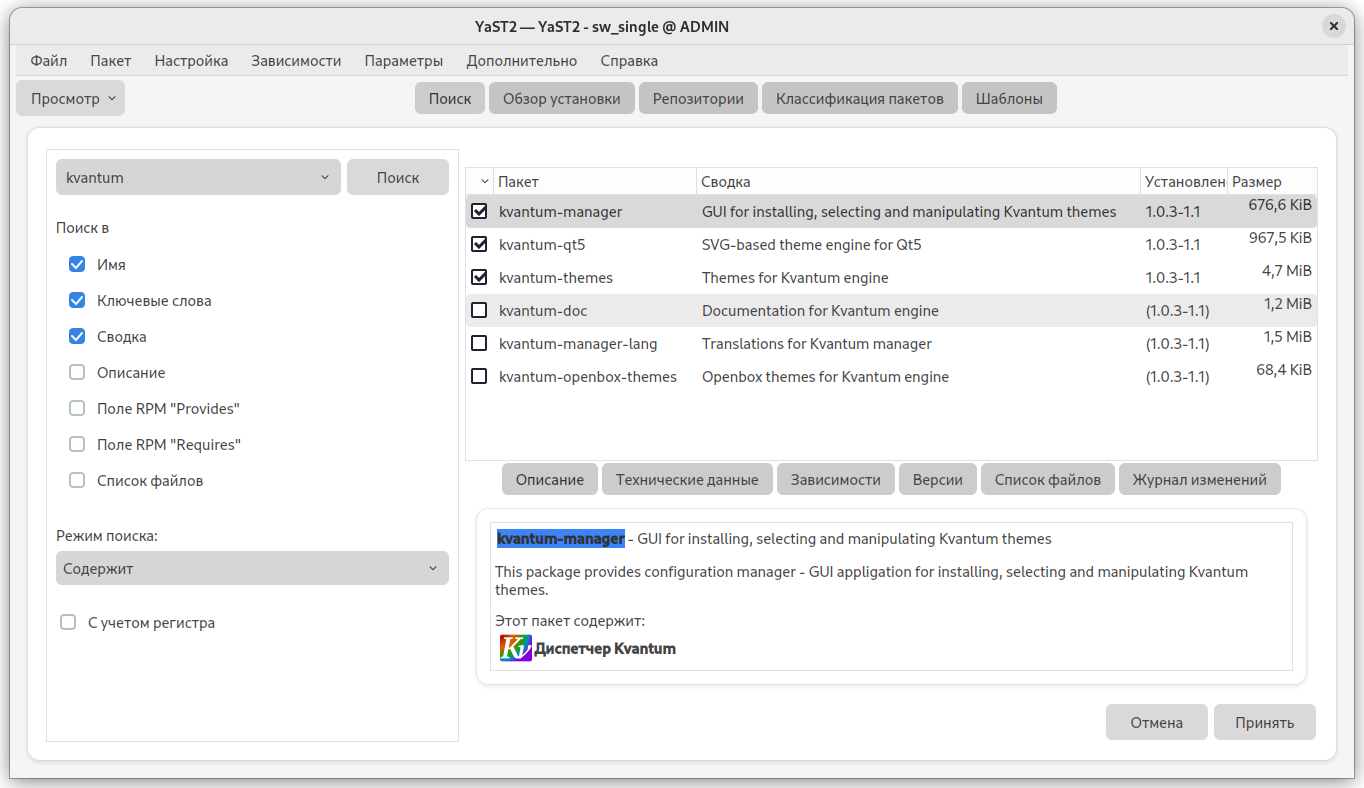
Task: Switch to the Классификация пакетов tab
Action: (860, 99)
